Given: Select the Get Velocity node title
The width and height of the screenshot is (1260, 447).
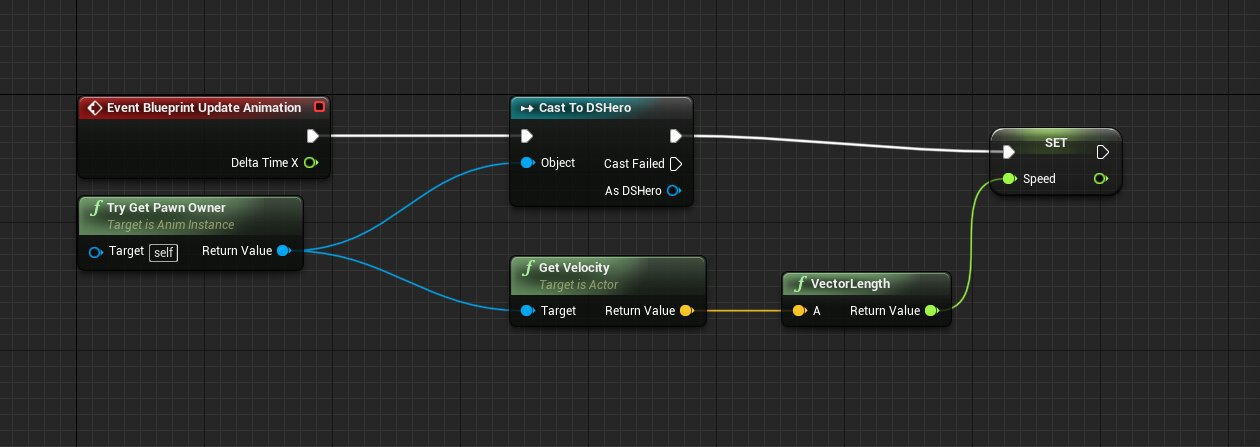Looking at the screenshot, I should pos(574,268).
